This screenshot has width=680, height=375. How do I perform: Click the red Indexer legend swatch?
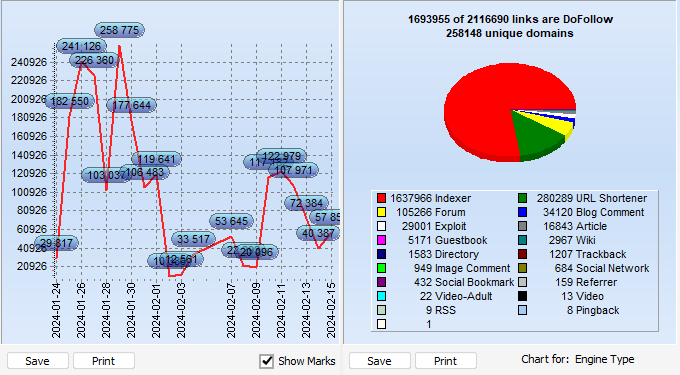[x=381, y=198]
